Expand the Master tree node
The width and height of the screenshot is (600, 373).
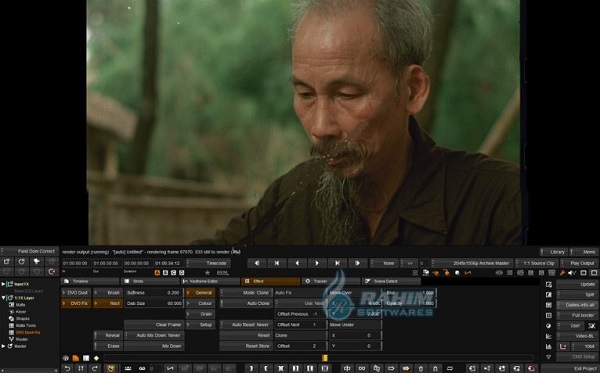(x=3, y=346)
